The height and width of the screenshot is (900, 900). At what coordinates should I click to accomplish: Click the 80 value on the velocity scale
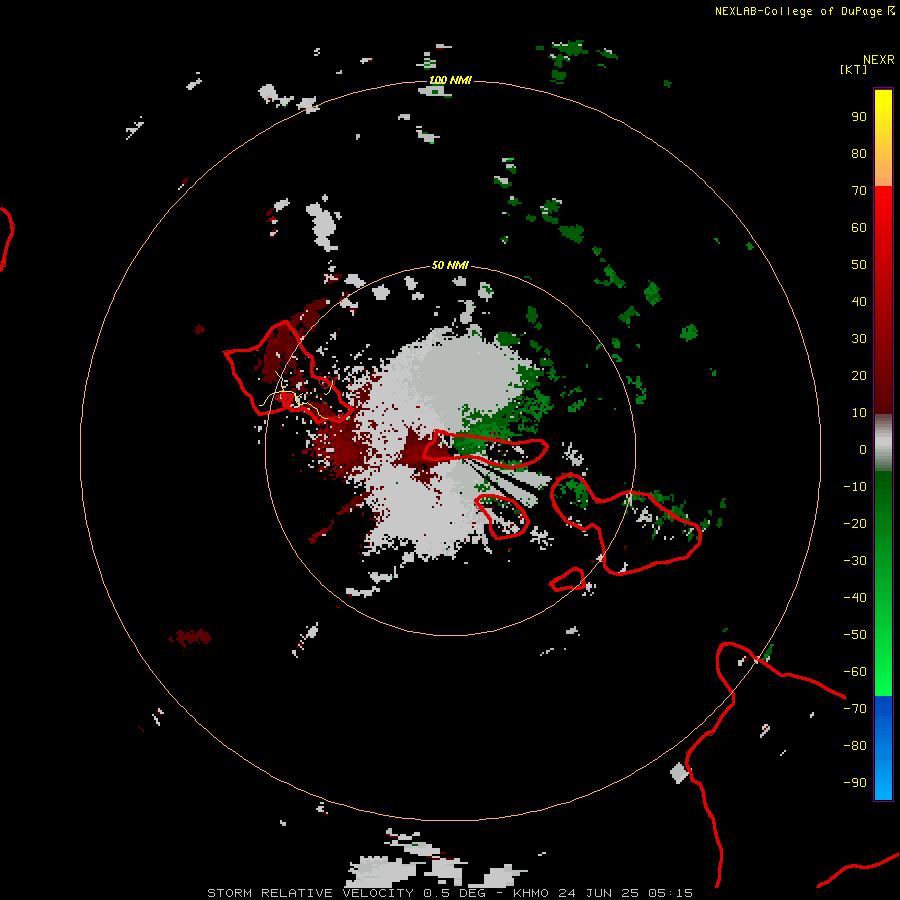tap(859, 153)
